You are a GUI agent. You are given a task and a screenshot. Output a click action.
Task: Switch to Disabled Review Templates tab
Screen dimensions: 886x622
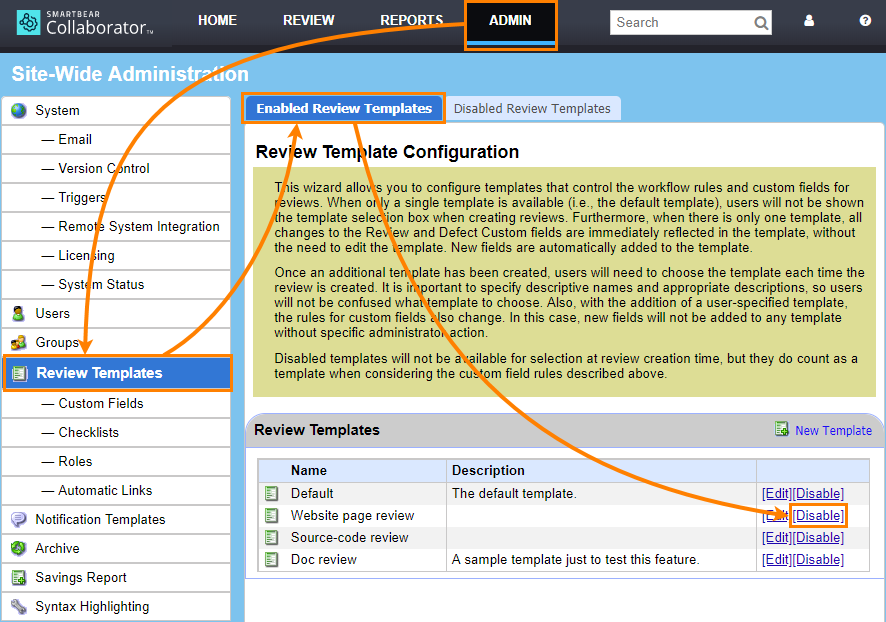click(x=533, y=107)
